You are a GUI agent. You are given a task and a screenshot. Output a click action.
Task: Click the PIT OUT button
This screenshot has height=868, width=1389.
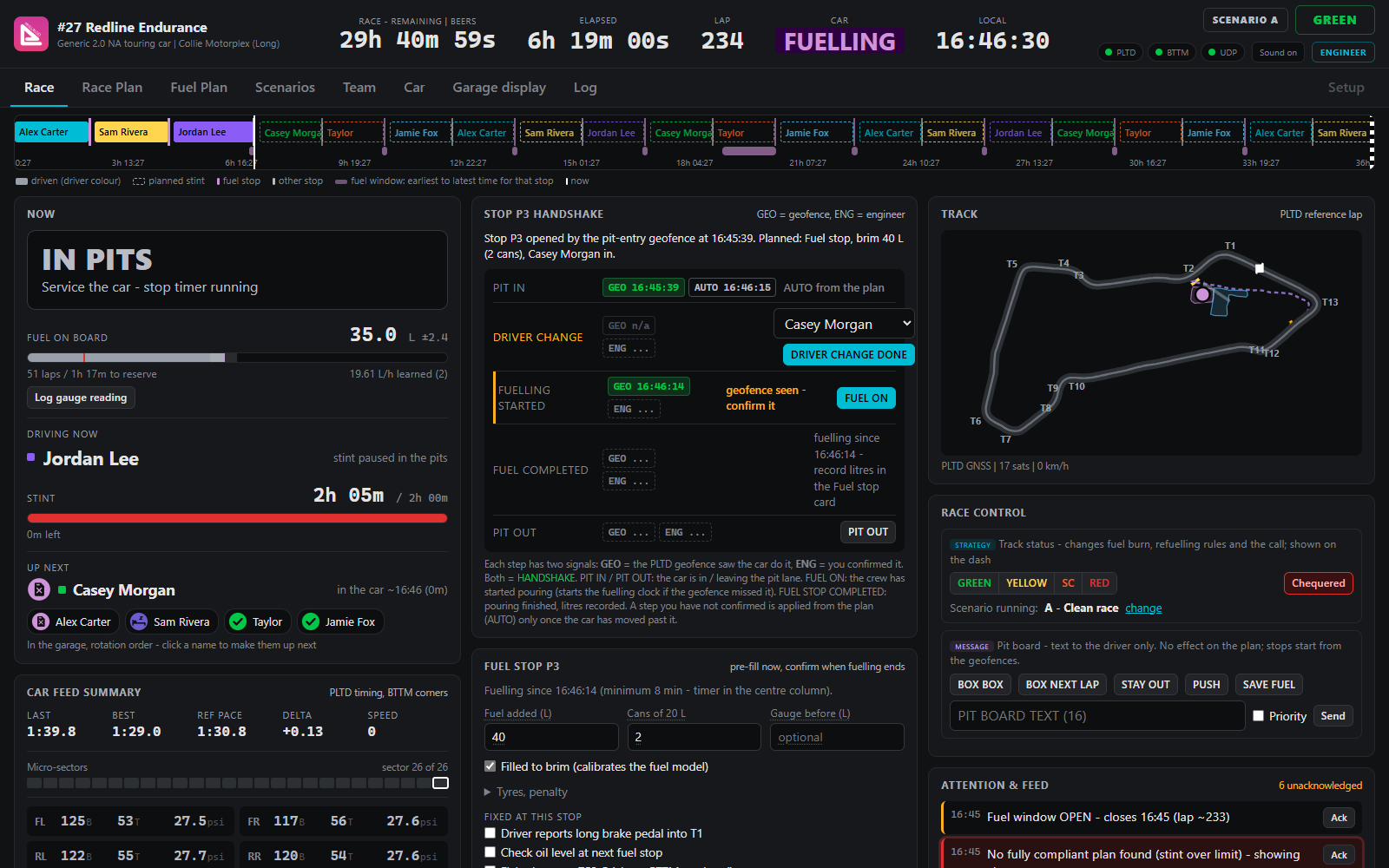click(x=867, y=532)
